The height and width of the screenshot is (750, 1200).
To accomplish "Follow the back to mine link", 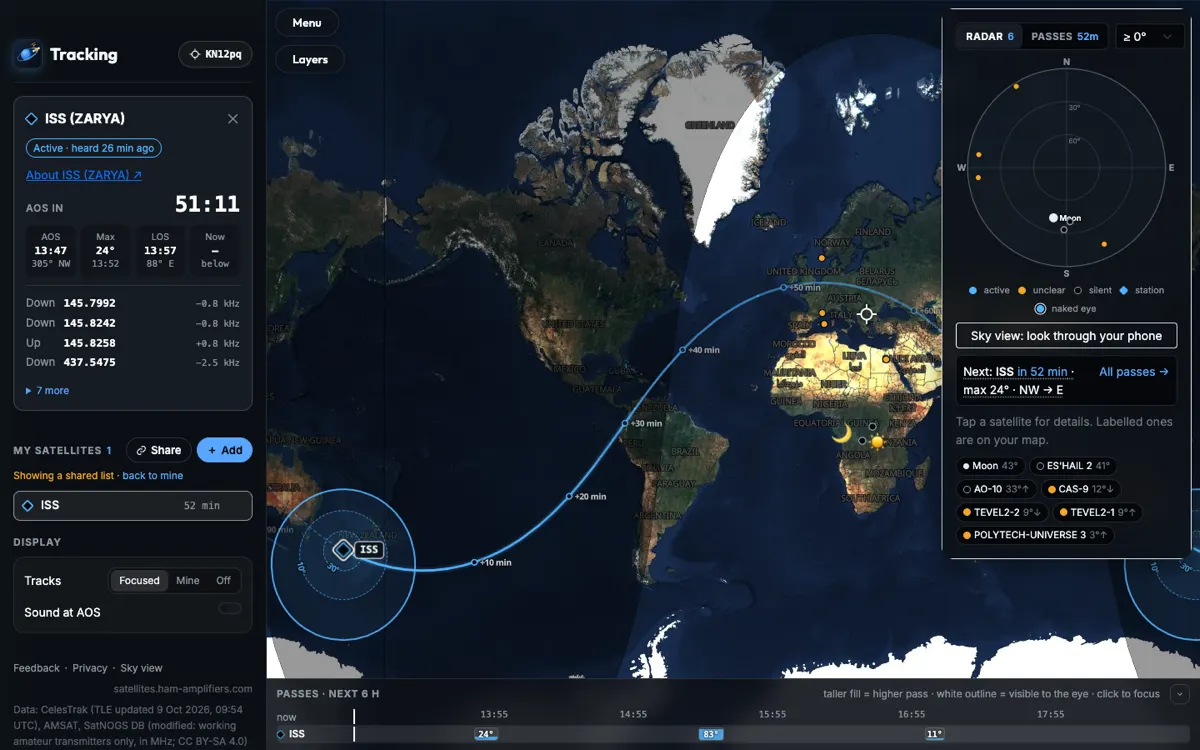I will (153, 476).
